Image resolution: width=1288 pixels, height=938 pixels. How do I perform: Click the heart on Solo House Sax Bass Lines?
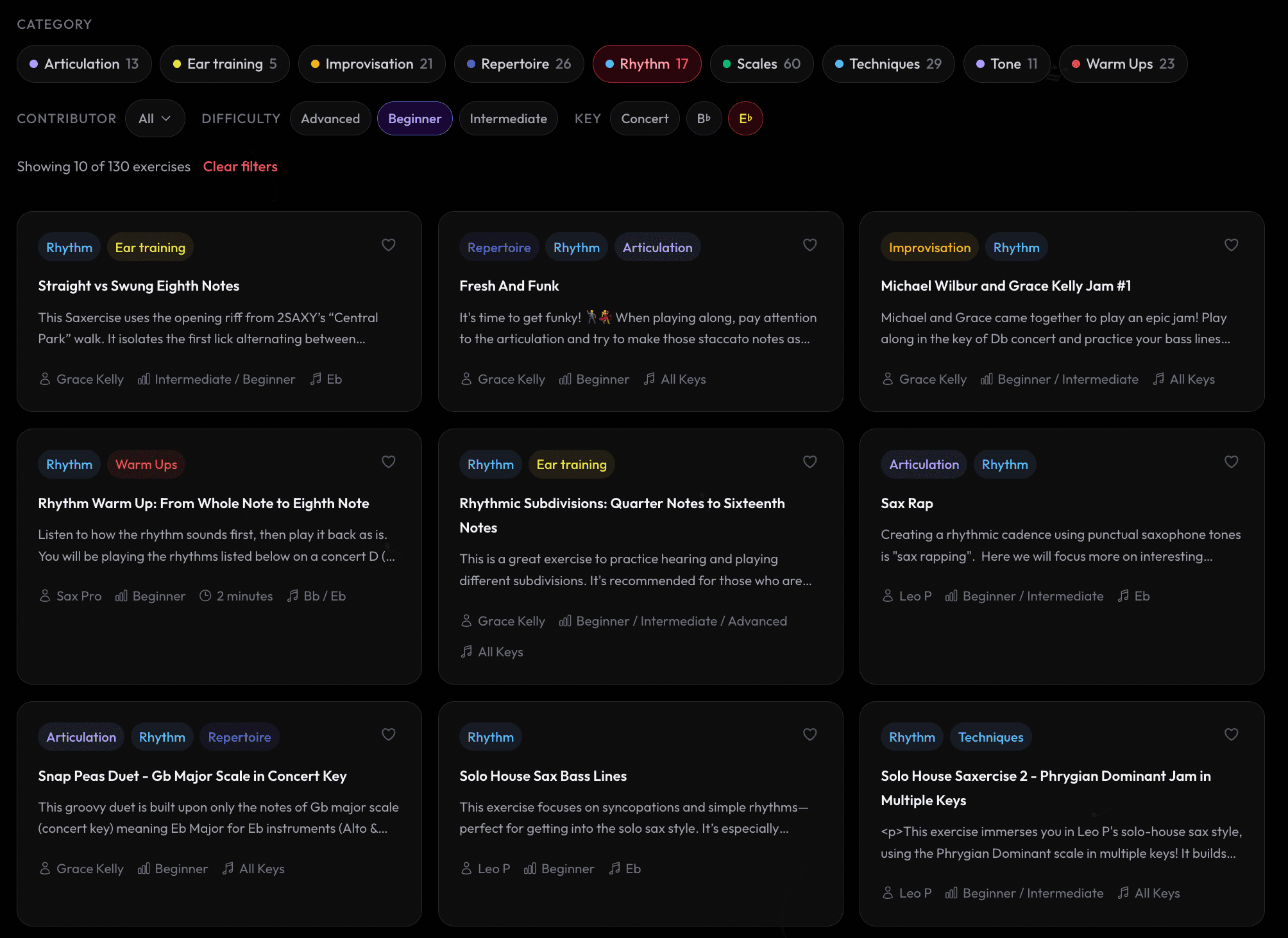809,734
